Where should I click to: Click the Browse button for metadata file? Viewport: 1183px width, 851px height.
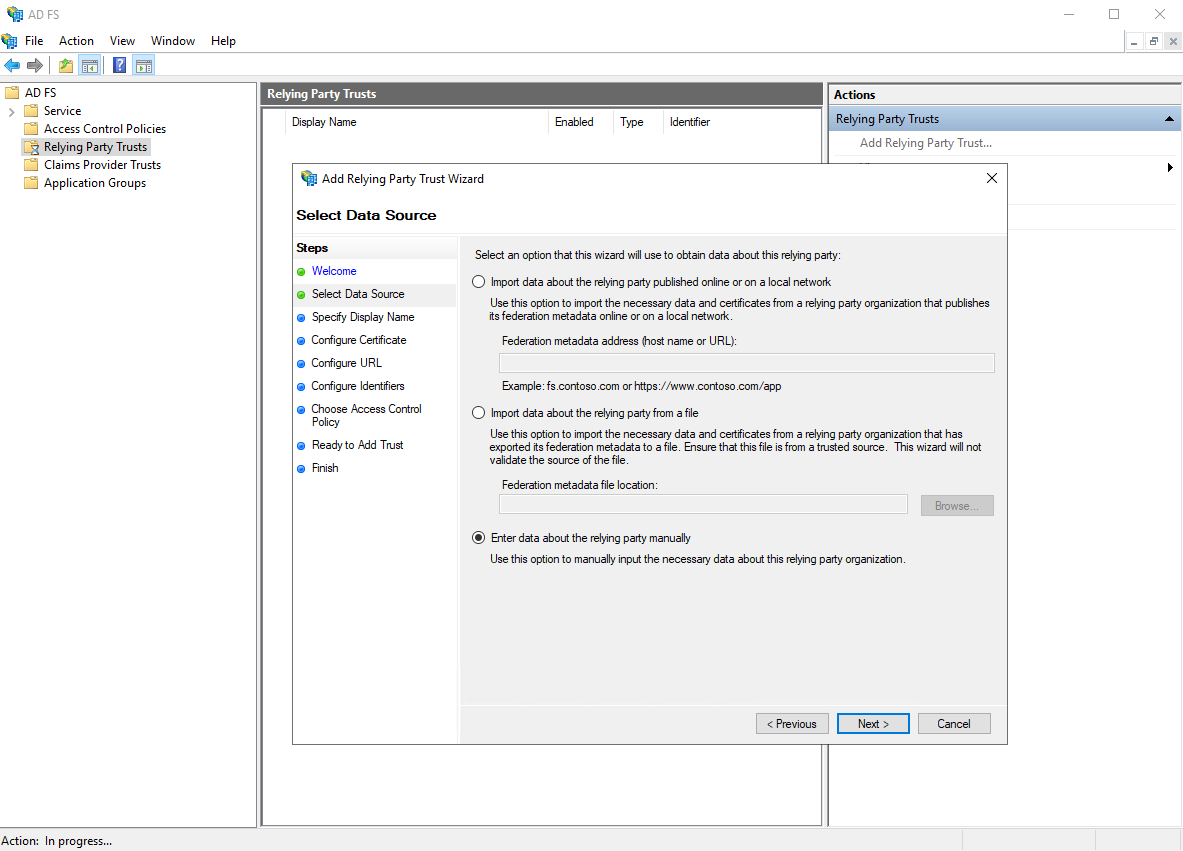957,505
